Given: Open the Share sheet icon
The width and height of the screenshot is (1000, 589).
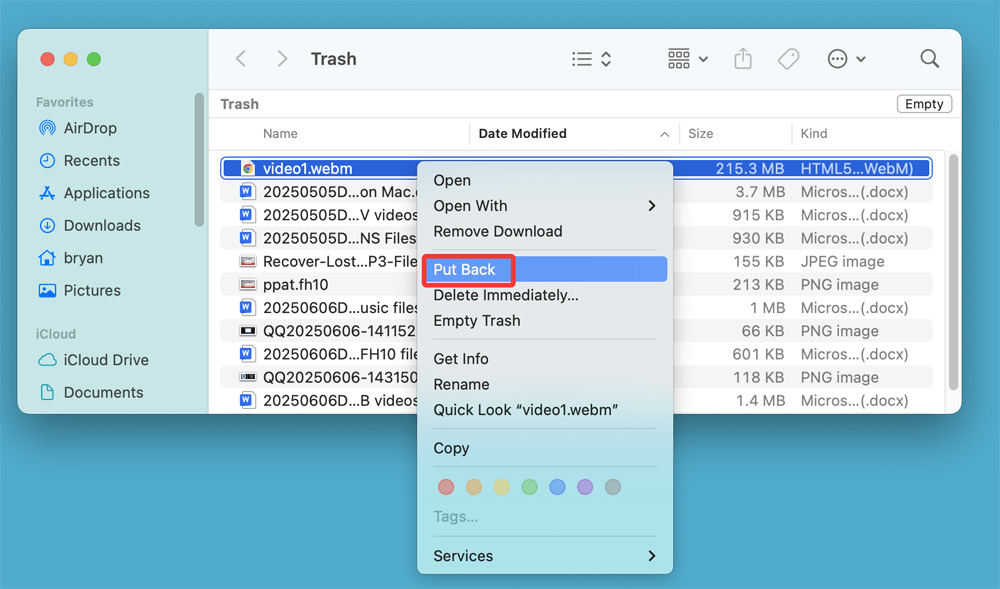Looking at the screenshot, I should (x=742, y=58).
